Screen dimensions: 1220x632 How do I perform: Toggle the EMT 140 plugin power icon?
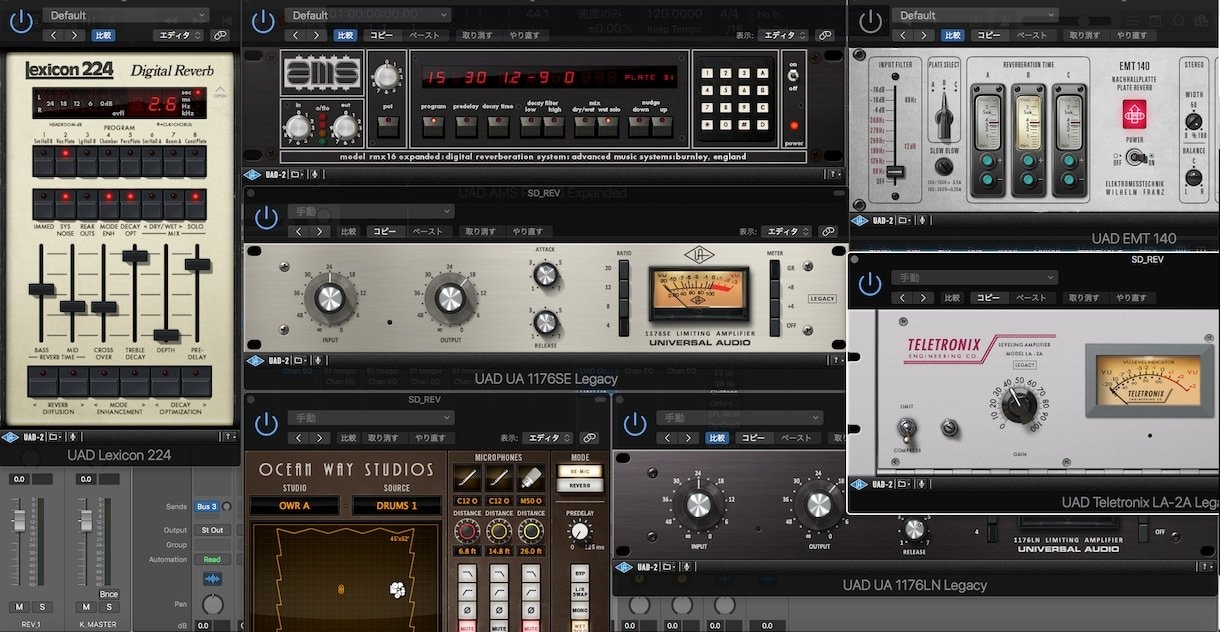coord(871,23)
